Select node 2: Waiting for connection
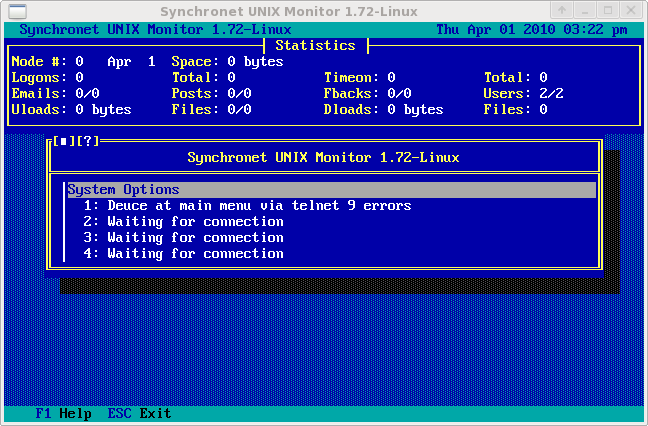Screen dimensions: 648x426 [x=331, y=222]
